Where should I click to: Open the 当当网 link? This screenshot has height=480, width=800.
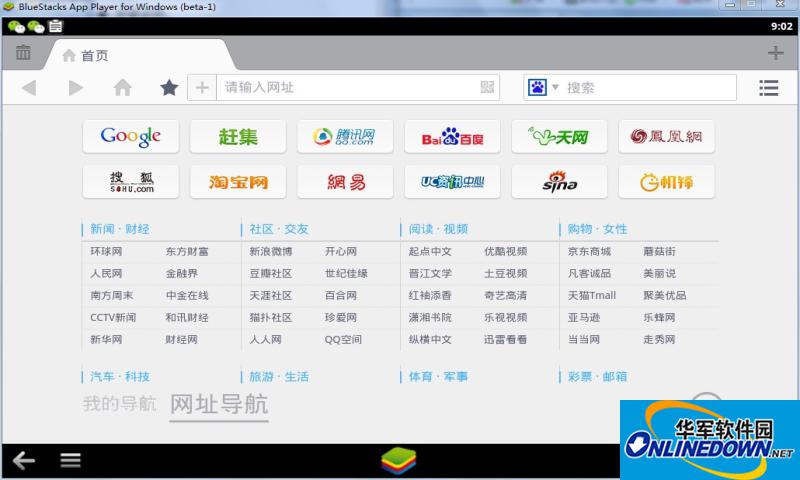[584, 339]
